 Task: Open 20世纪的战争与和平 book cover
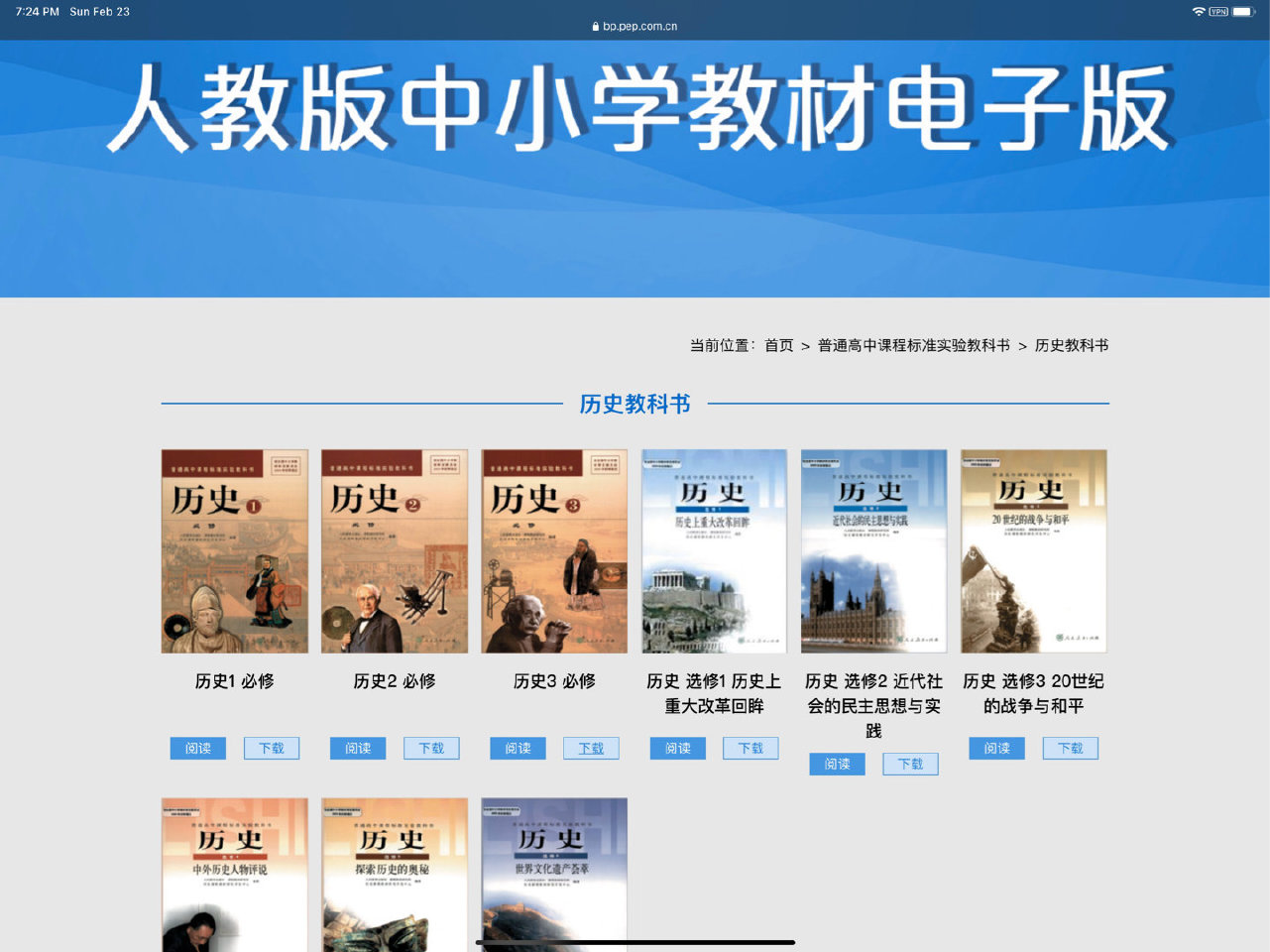1033,551
